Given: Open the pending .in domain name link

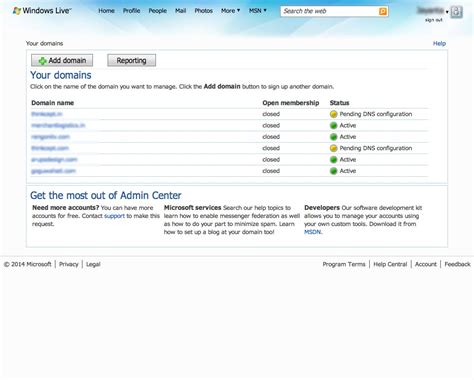Looking at the screenshot, I should coord(47,114).
